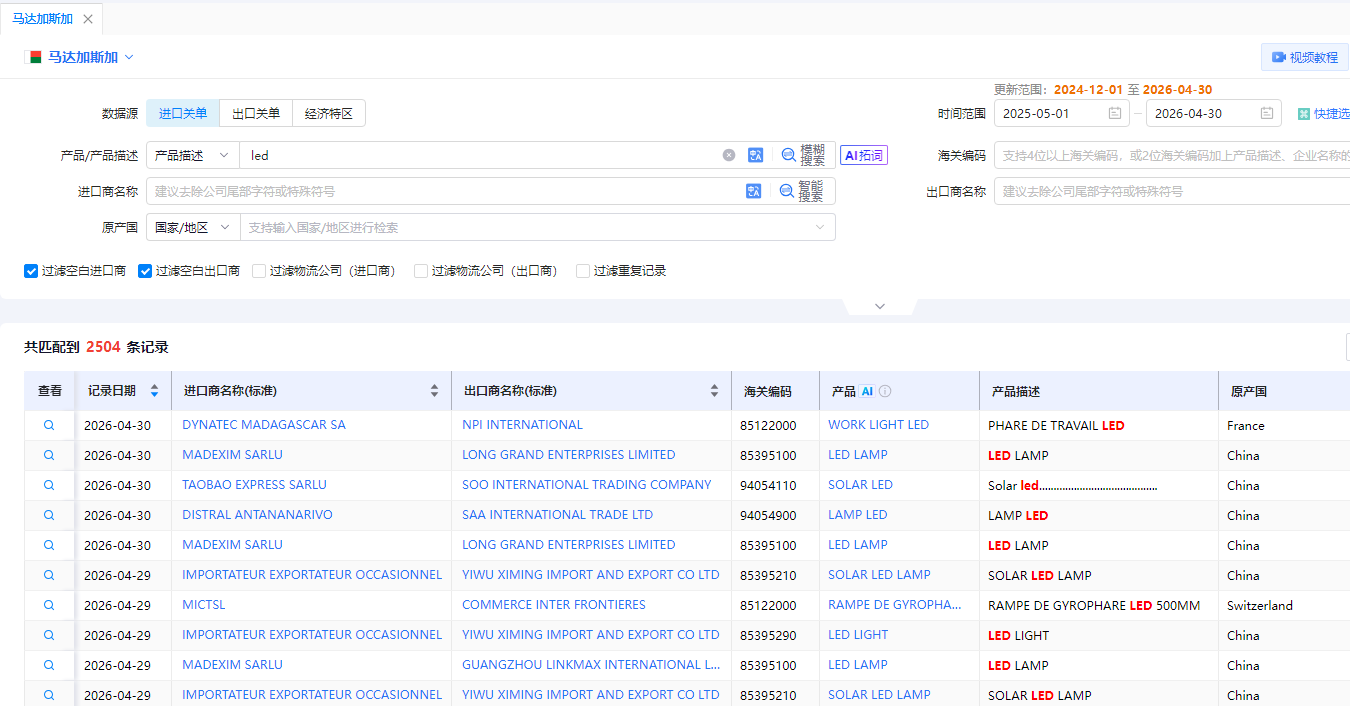Uncheck 过滤空白出口商 checkbox

pos(145,270)
